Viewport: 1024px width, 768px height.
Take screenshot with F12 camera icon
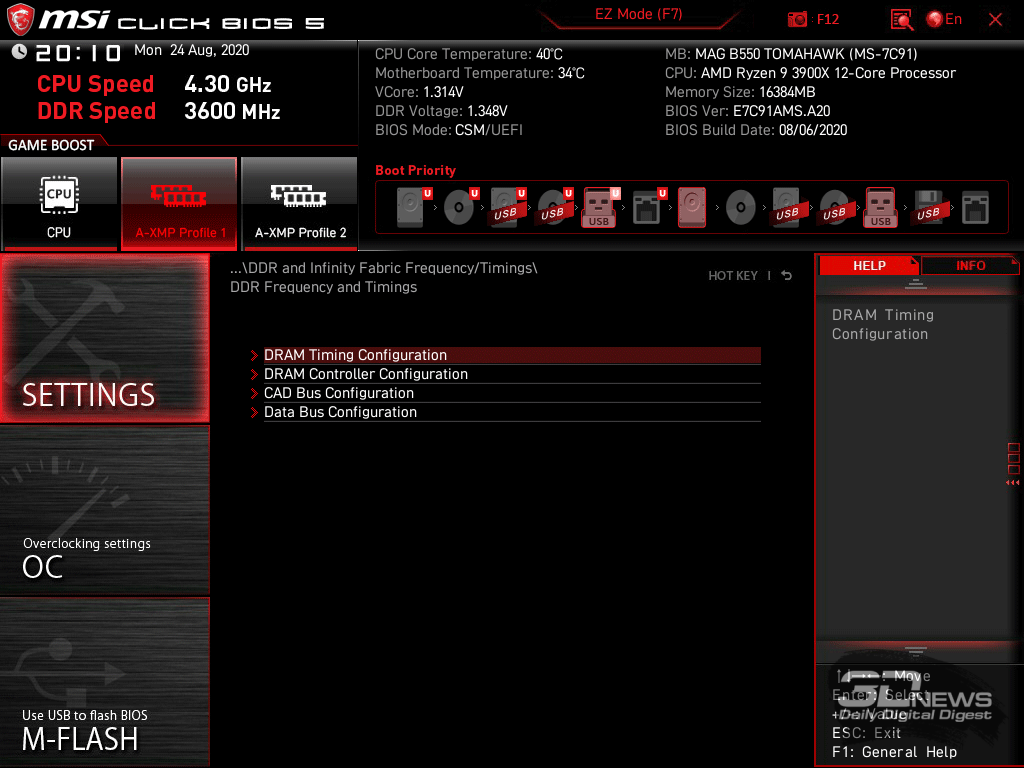point(797,20)
